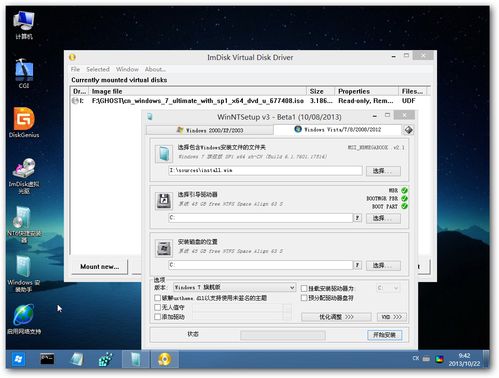Click the Windows install files folder icon
Viewport: 499px width, 378px height.
(164, 154)
